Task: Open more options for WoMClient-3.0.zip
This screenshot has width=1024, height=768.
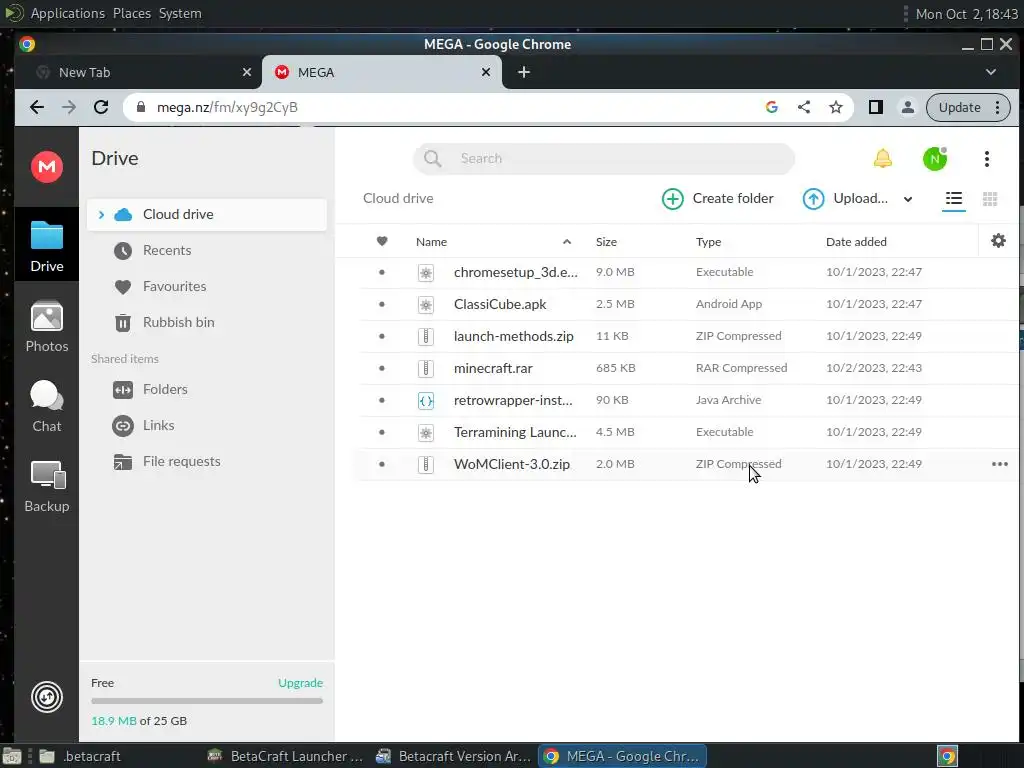Action: [x=999, y=464]
